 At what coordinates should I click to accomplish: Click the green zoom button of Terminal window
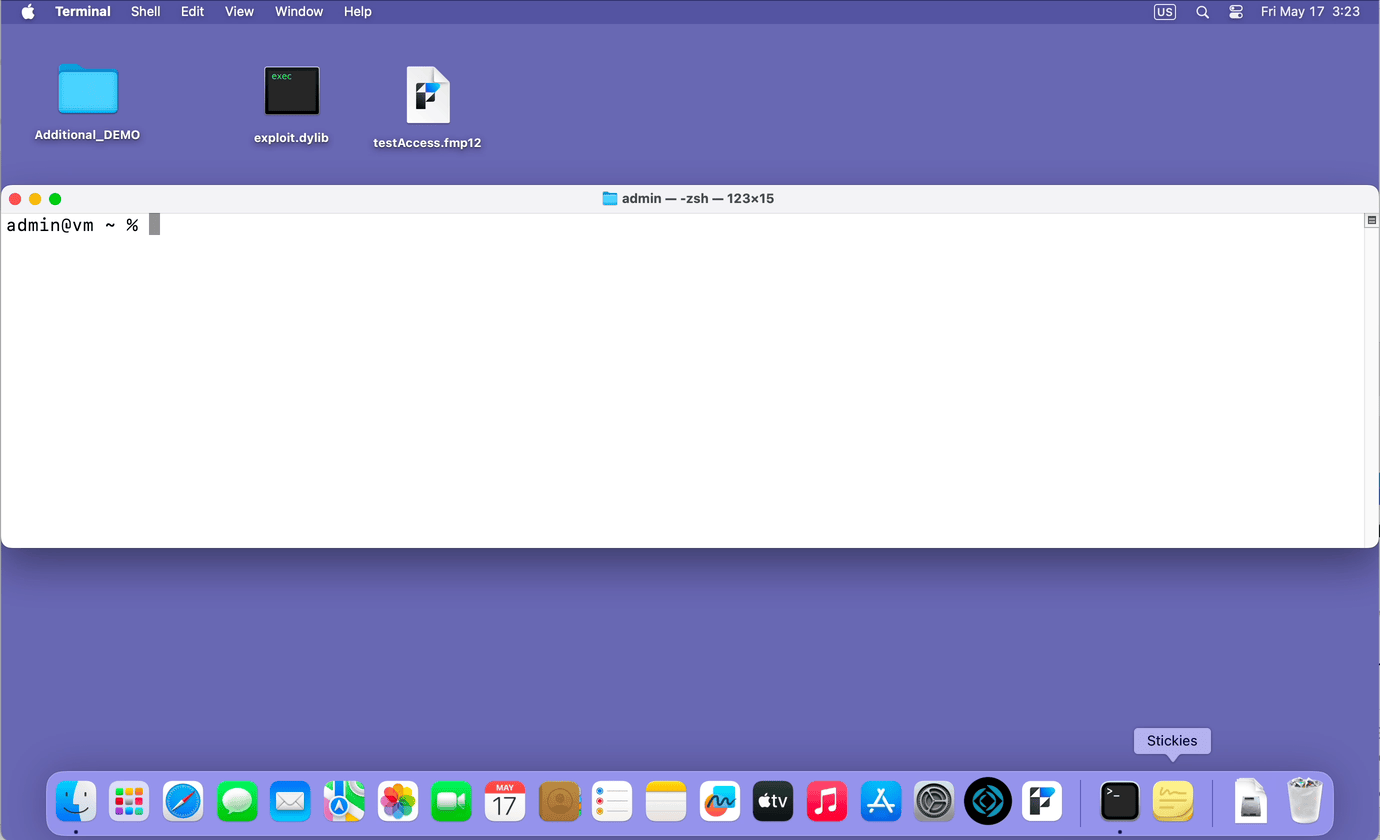(x=55, y=199)
